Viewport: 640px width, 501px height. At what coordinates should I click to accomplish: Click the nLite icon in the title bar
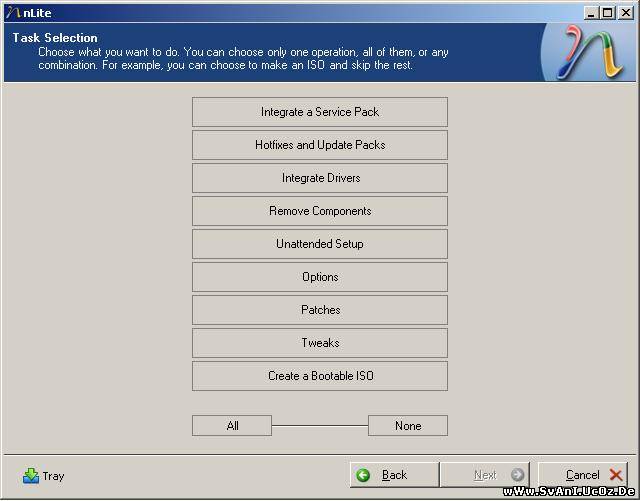(x=13, y=12)
